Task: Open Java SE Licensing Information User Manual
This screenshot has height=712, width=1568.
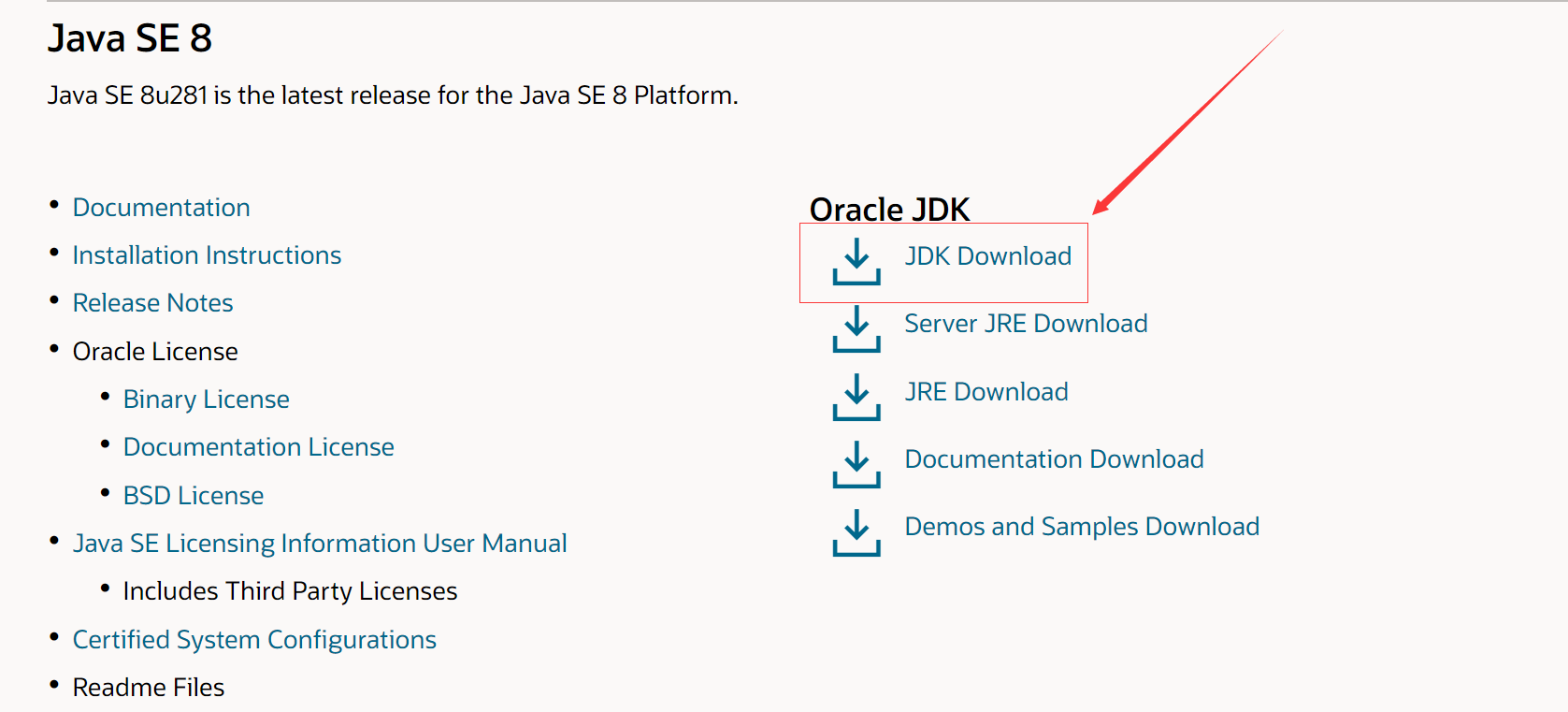Action: tap(320, 544)
